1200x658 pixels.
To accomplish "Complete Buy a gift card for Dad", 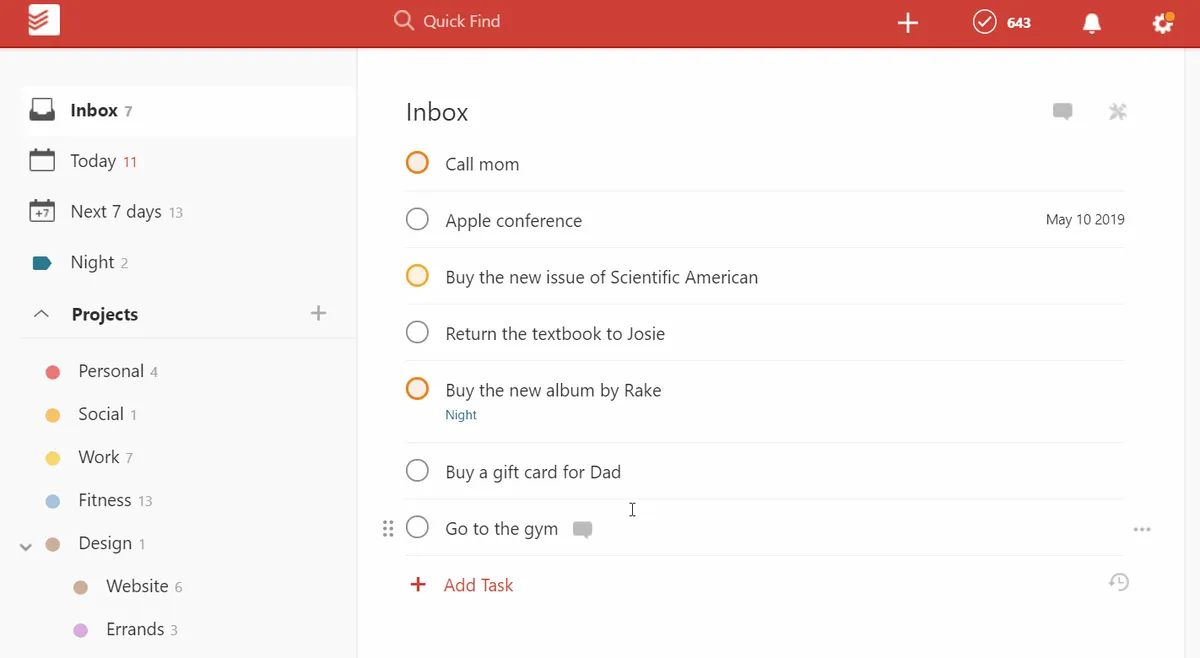I will coord(417,471).
